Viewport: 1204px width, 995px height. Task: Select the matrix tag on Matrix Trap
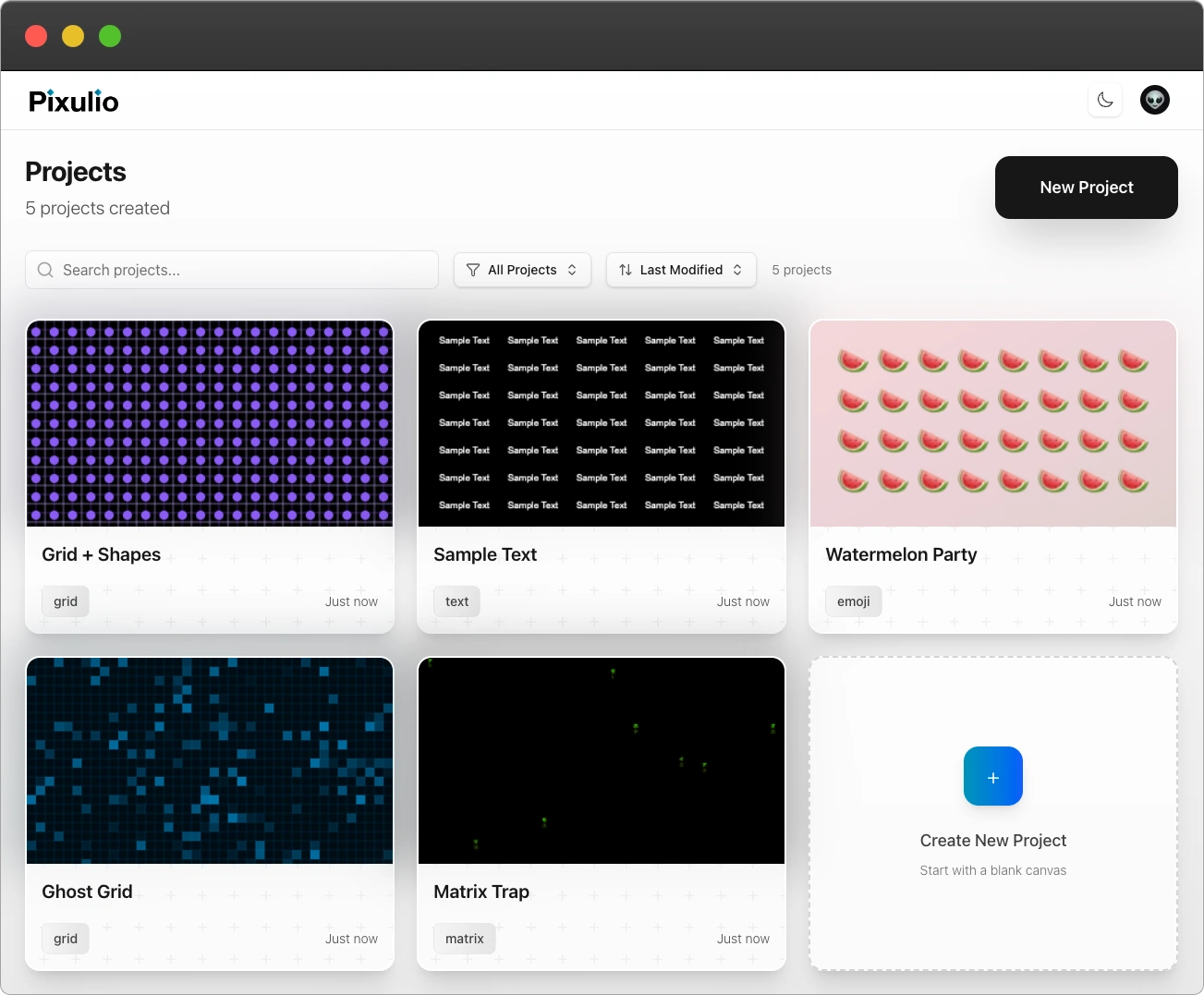(464, 938)
